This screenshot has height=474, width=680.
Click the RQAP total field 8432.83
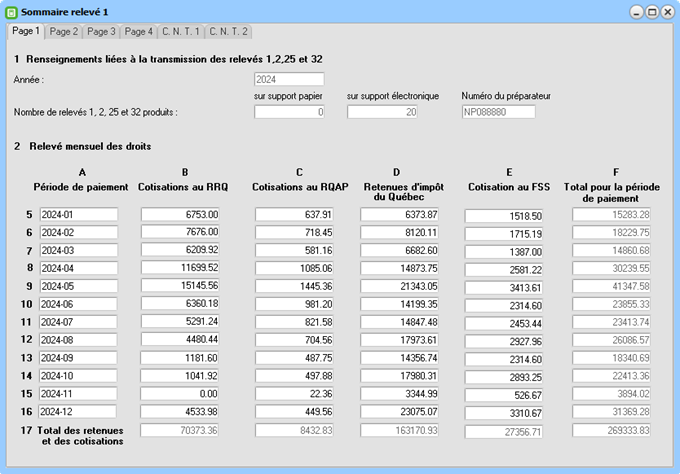coord(294,430)
